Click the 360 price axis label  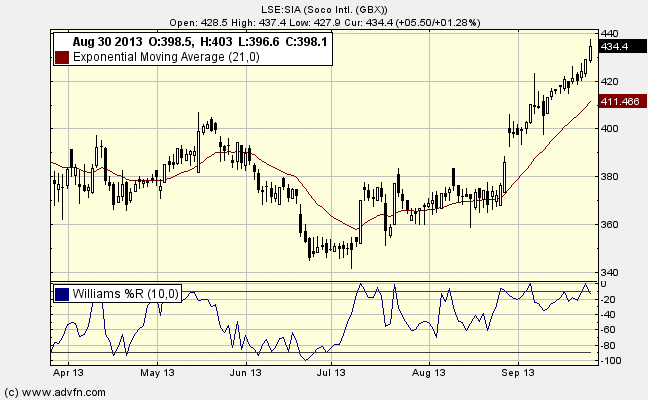coord(610,224)
